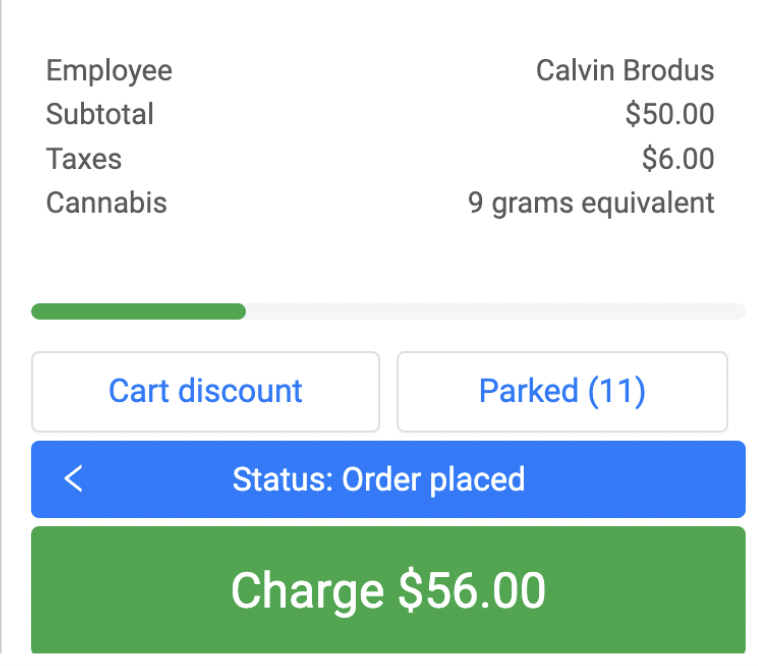Click the Taxes label
This screenshot has width=758, height=666.
(x=84, y=159)
